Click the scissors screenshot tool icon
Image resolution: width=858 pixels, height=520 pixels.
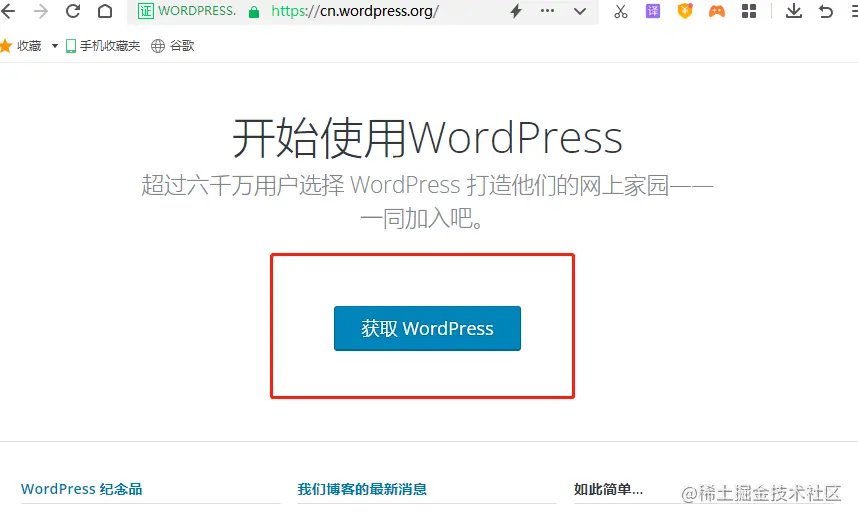point(621,11)
